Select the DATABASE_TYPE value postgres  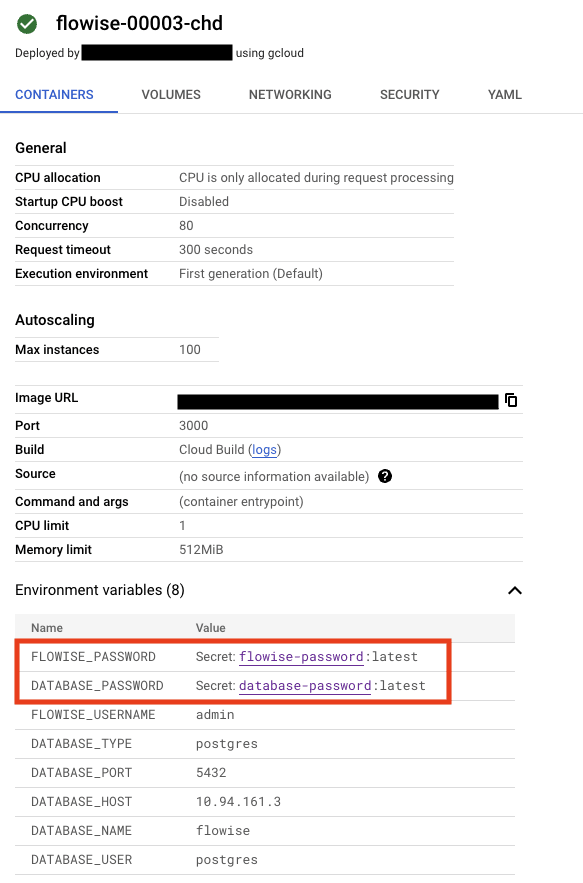coord(227,744)
